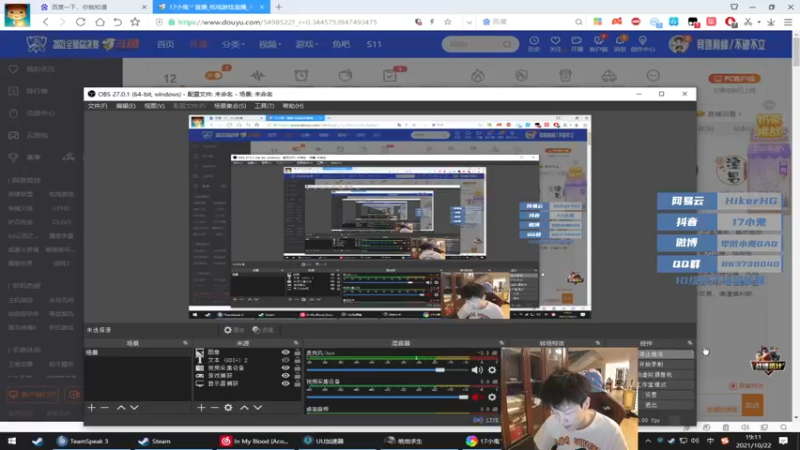Open Douyu S11 nav link
The height and width of the screenshot is (450, 800).
coord(374,44)
